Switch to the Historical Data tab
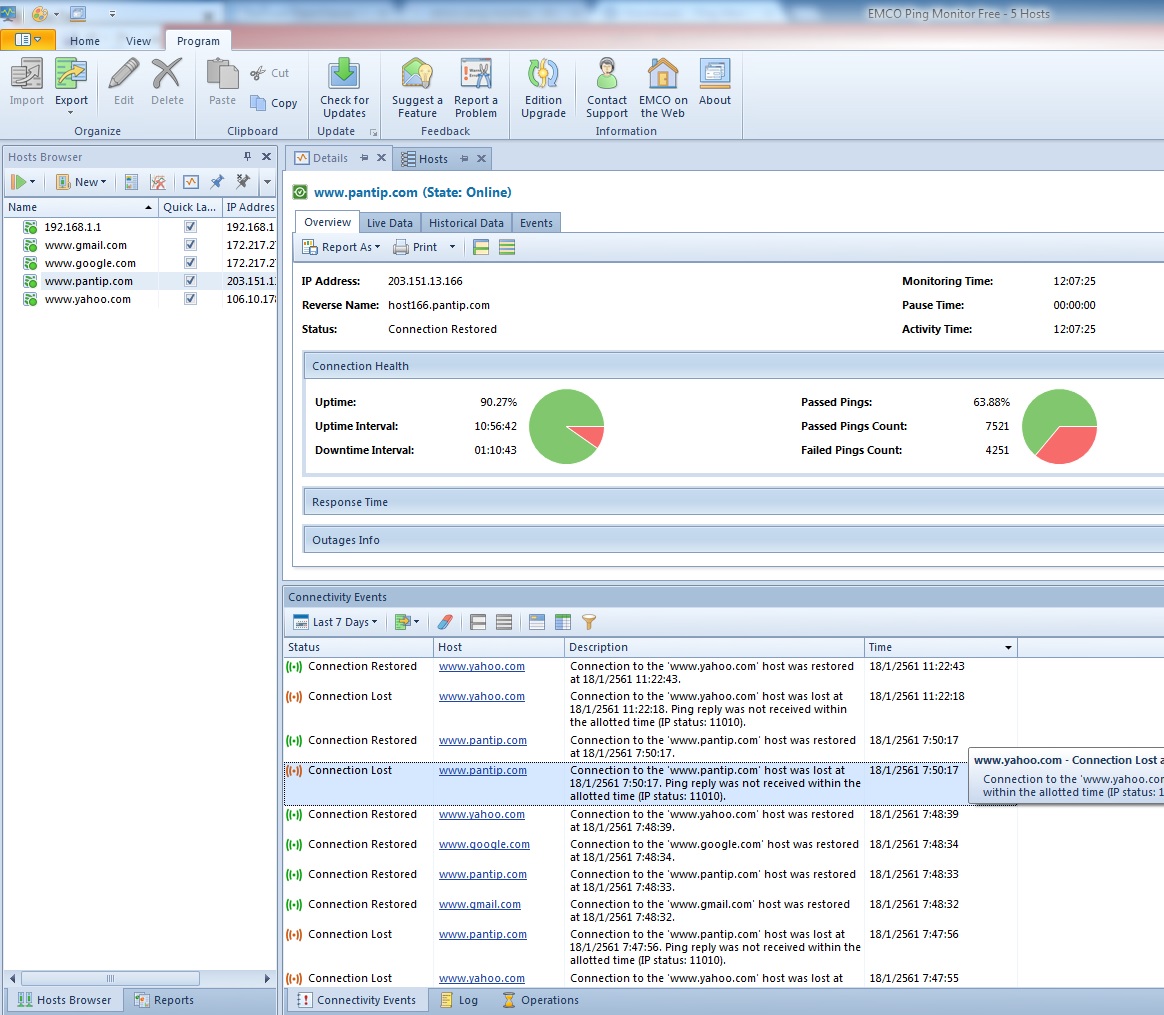The image size is (1164, 1015). point(466,223)
